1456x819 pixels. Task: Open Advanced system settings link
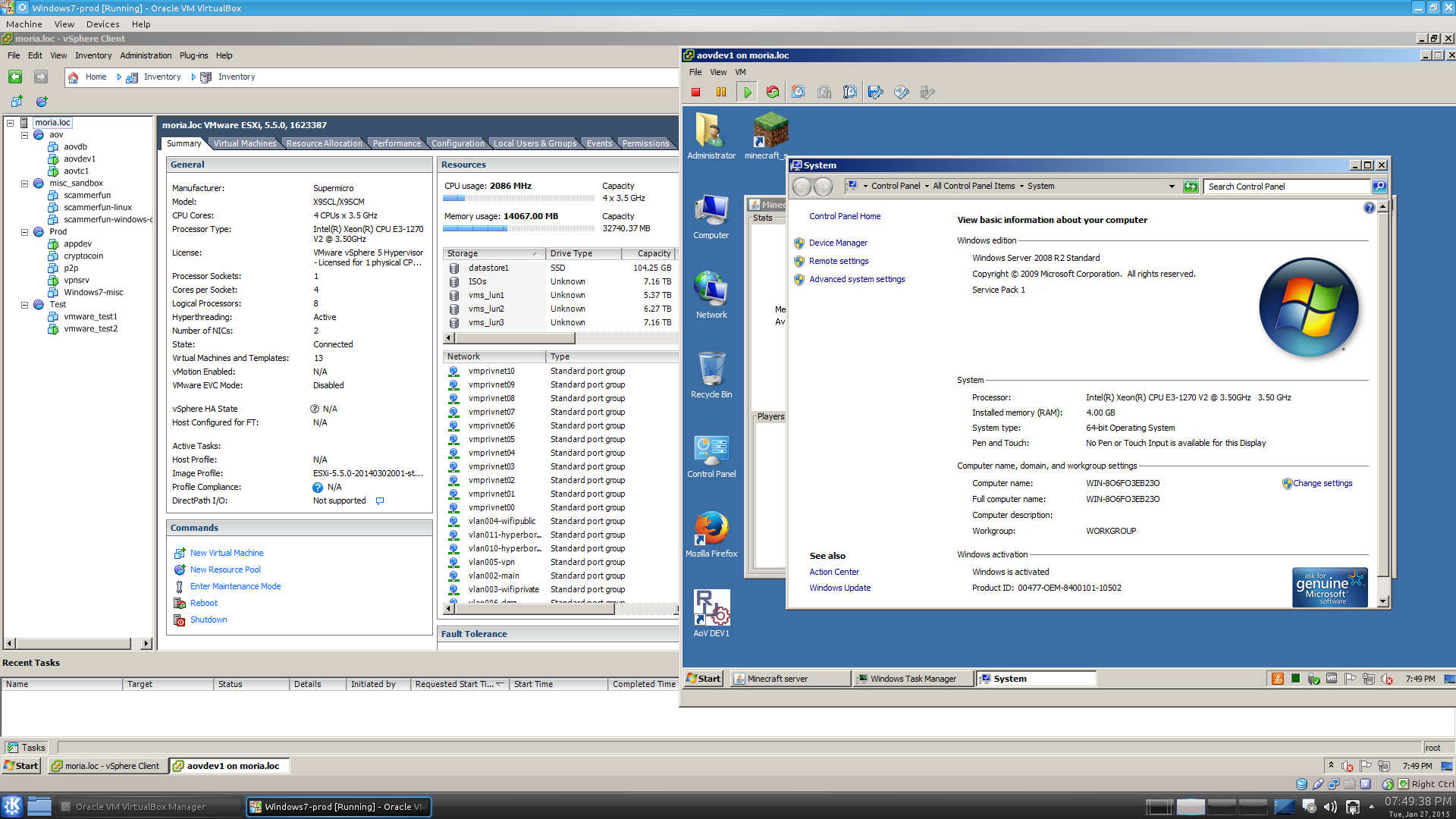point(857,279)
